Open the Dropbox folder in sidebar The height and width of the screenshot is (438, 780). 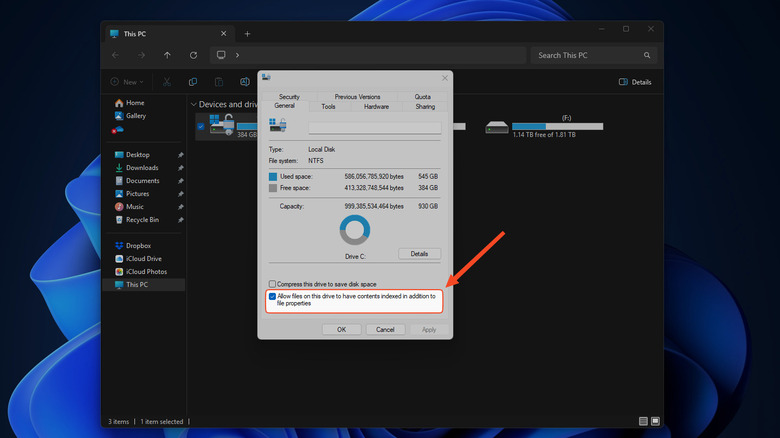pos(138,245)
